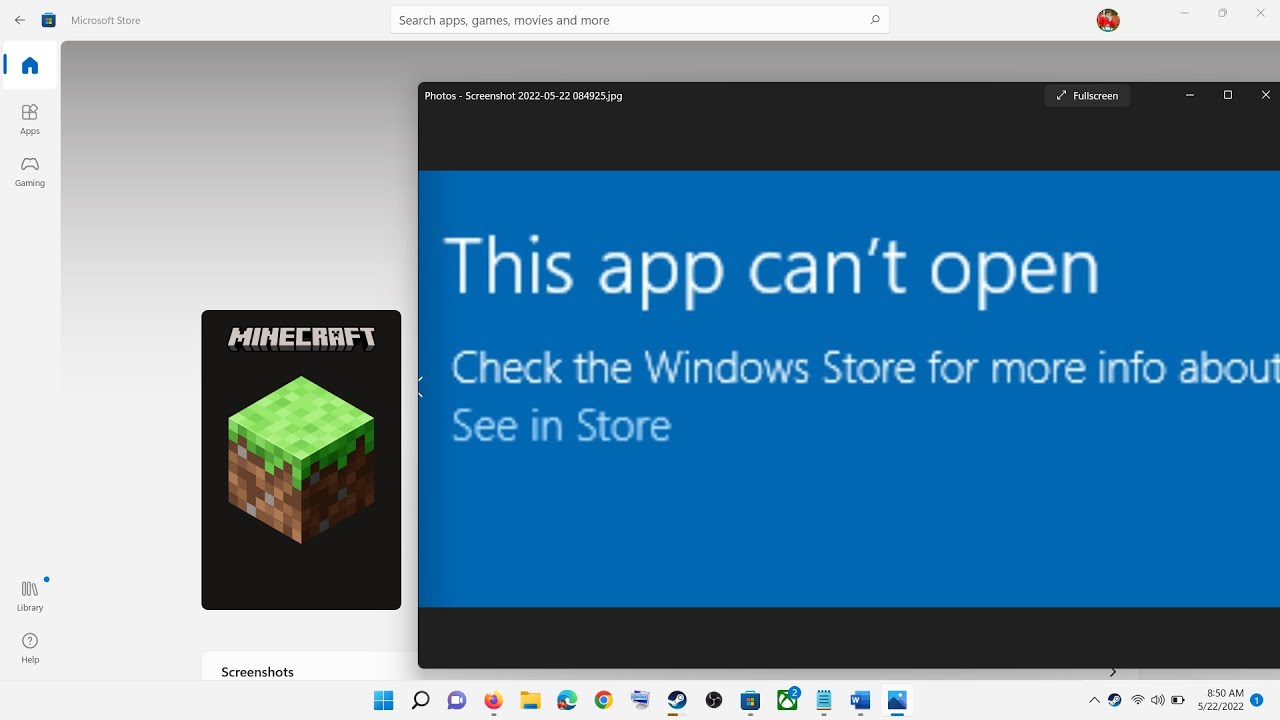
Task: Open Steam from the taskbar
Action: 677,700
